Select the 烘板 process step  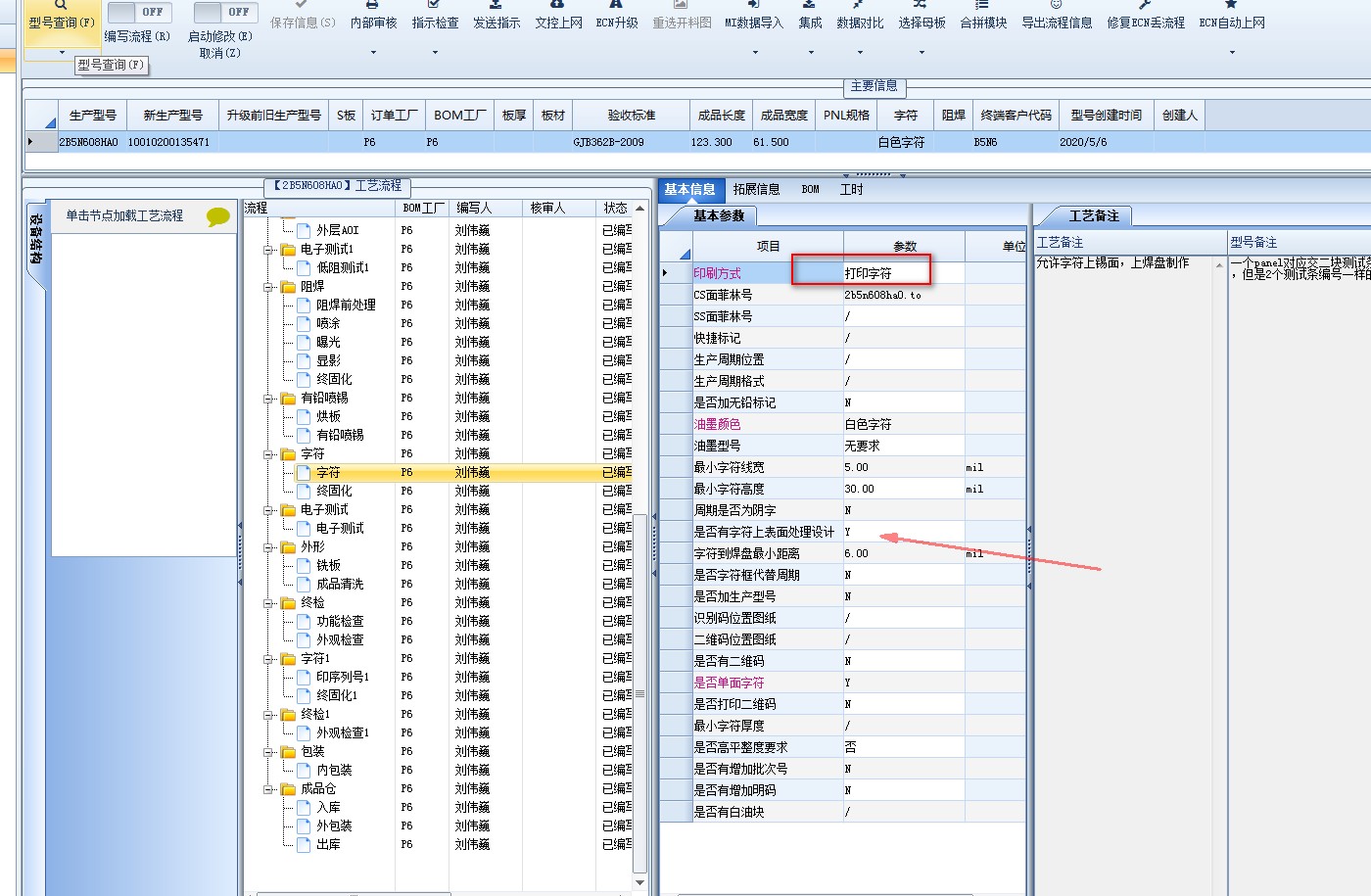click(328, 416)
